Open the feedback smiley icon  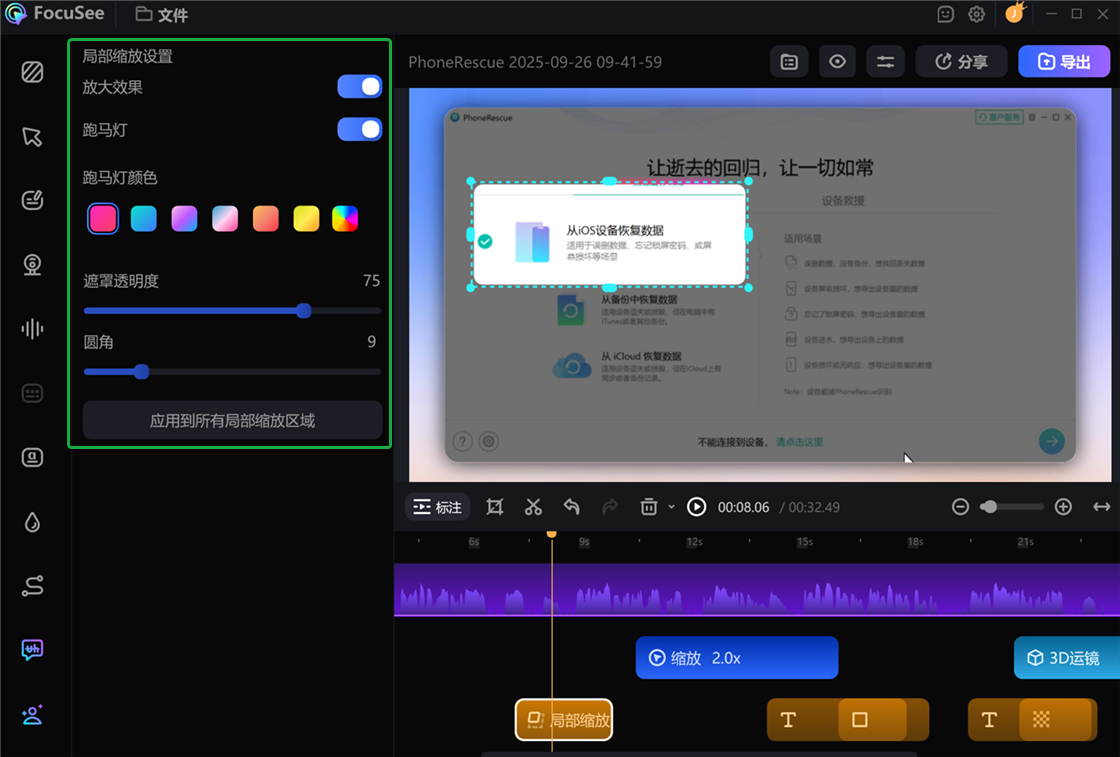point(945,14)
